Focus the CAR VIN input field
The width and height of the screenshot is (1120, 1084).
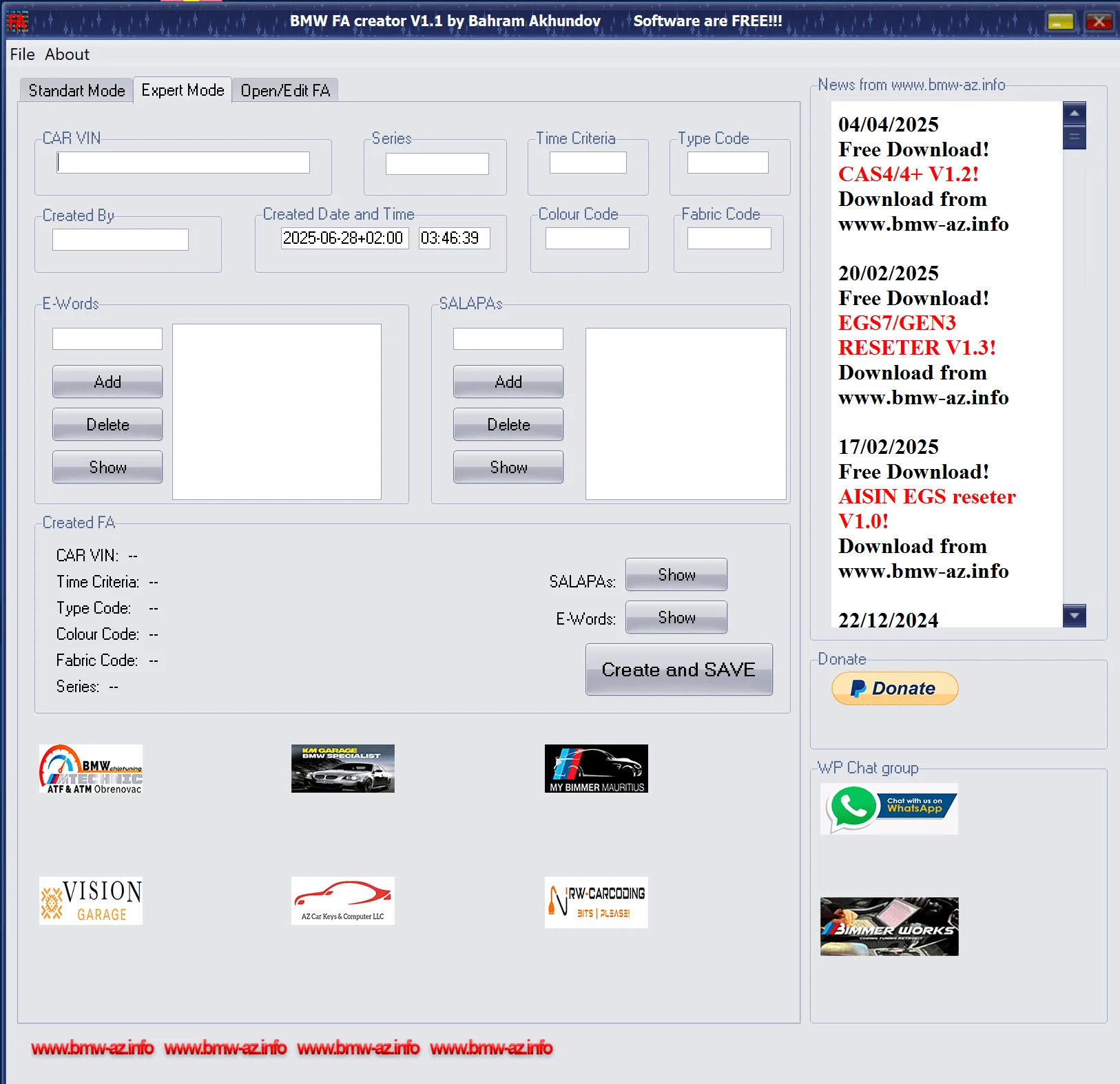[183, 163]
